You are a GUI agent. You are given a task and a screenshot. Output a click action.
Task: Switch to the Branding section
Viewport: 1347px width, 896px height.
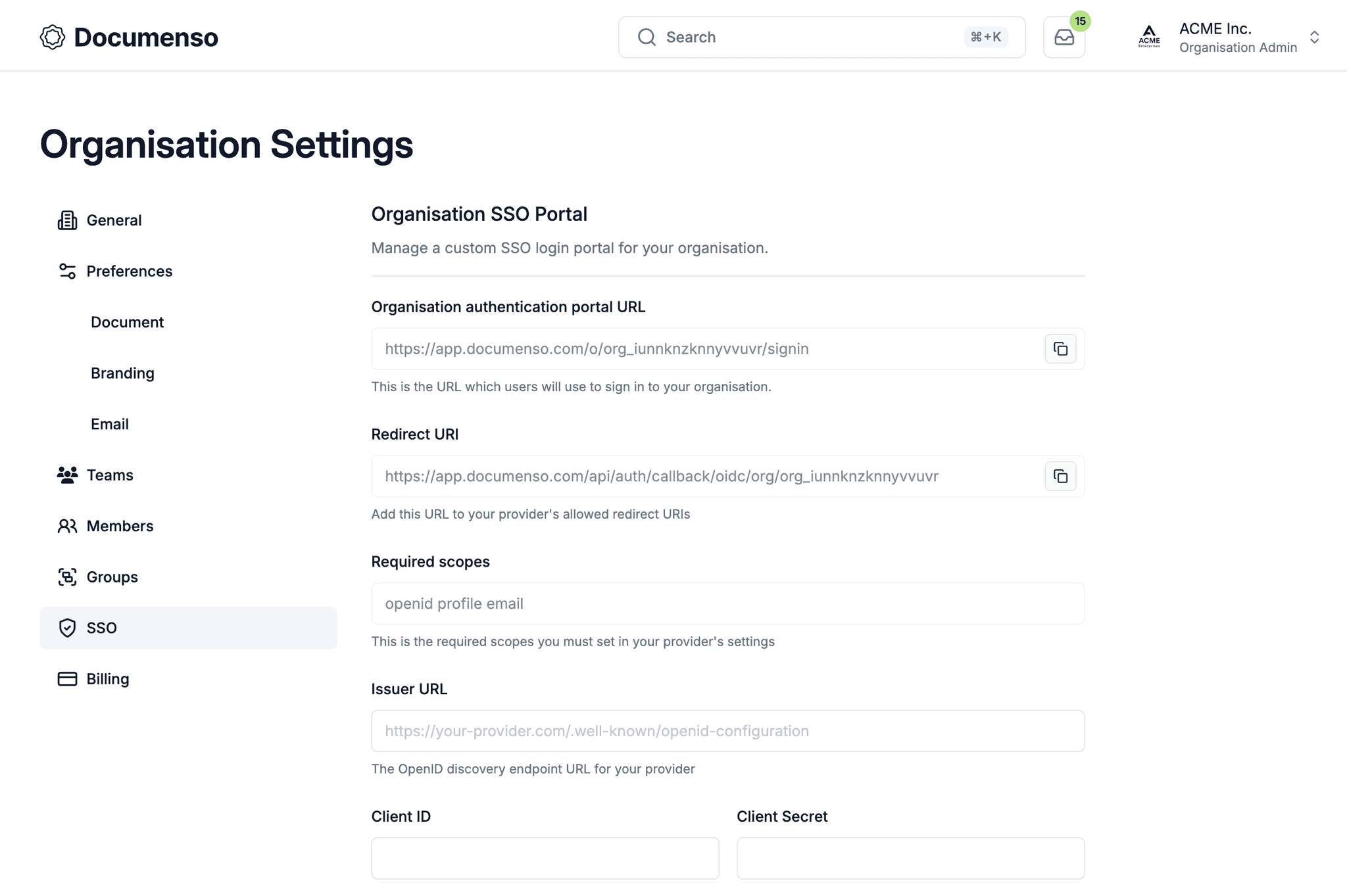coord(122,373)
